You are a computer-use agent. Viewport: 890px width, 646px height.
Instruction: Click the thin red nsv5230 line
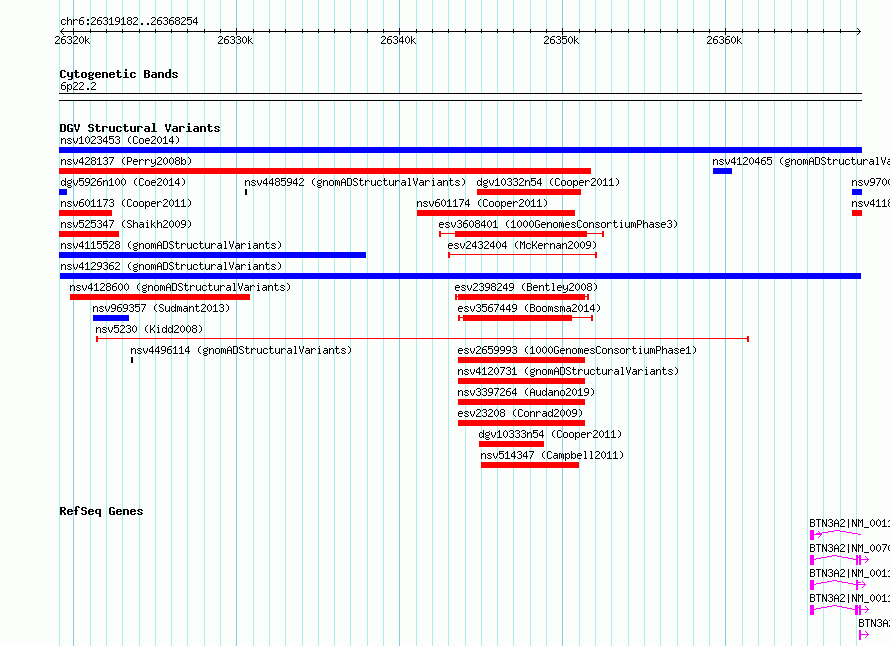pos(422,339)
